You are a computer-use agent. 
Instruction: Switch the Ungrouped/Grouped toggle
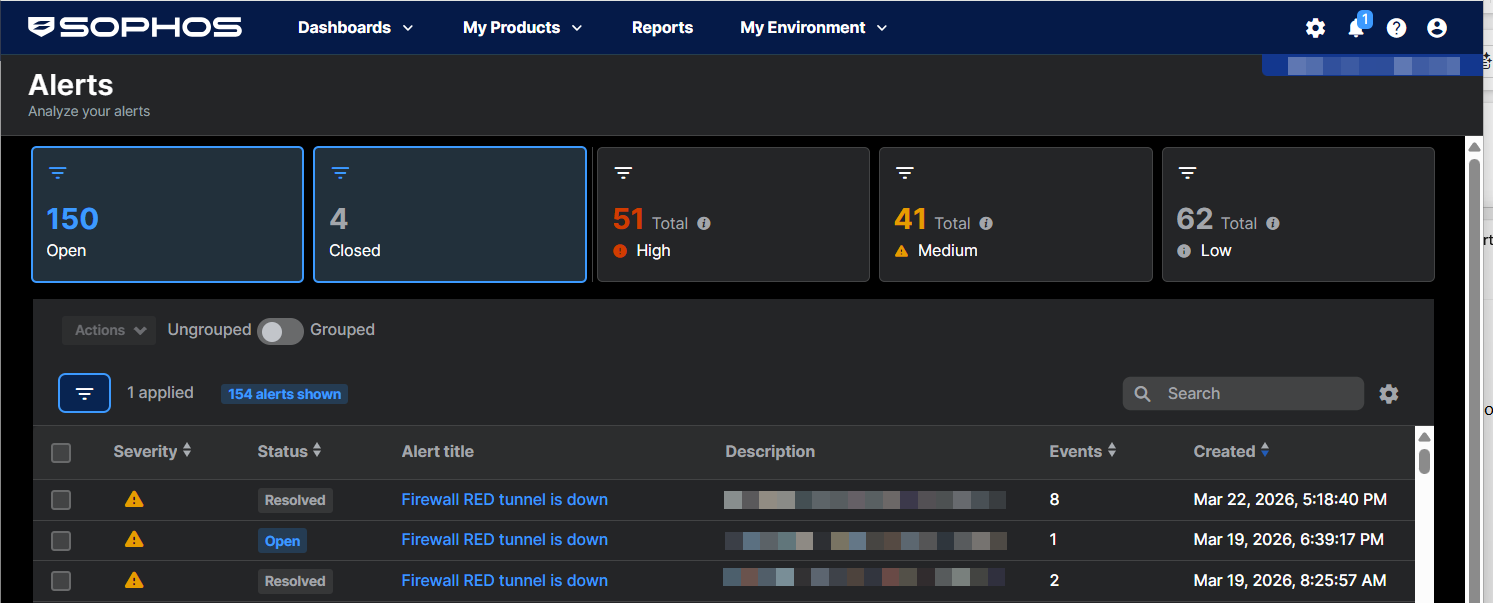click(x=280, y=331)
